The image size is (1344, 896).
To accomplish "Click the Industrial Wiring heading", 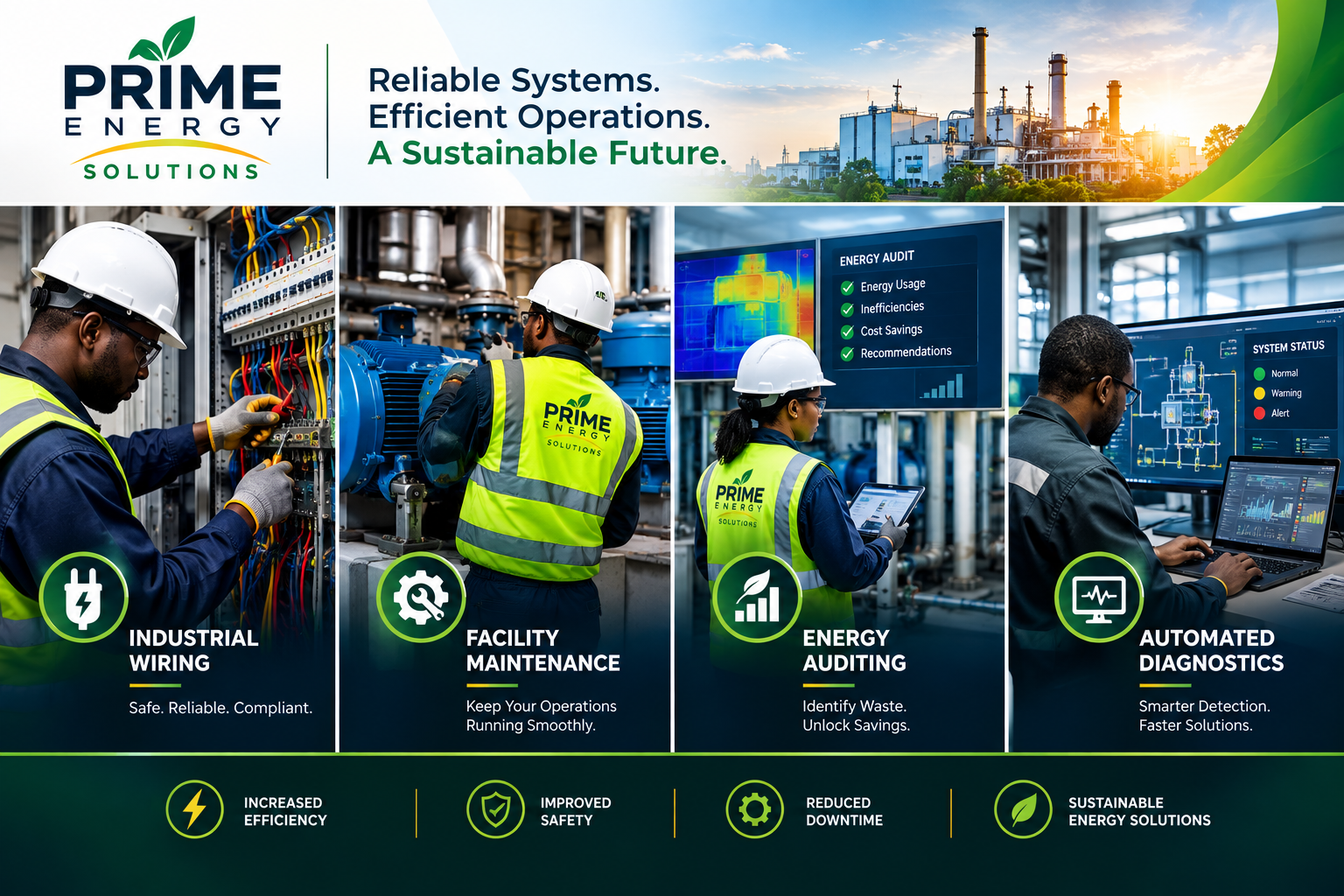I will point(193,650).
